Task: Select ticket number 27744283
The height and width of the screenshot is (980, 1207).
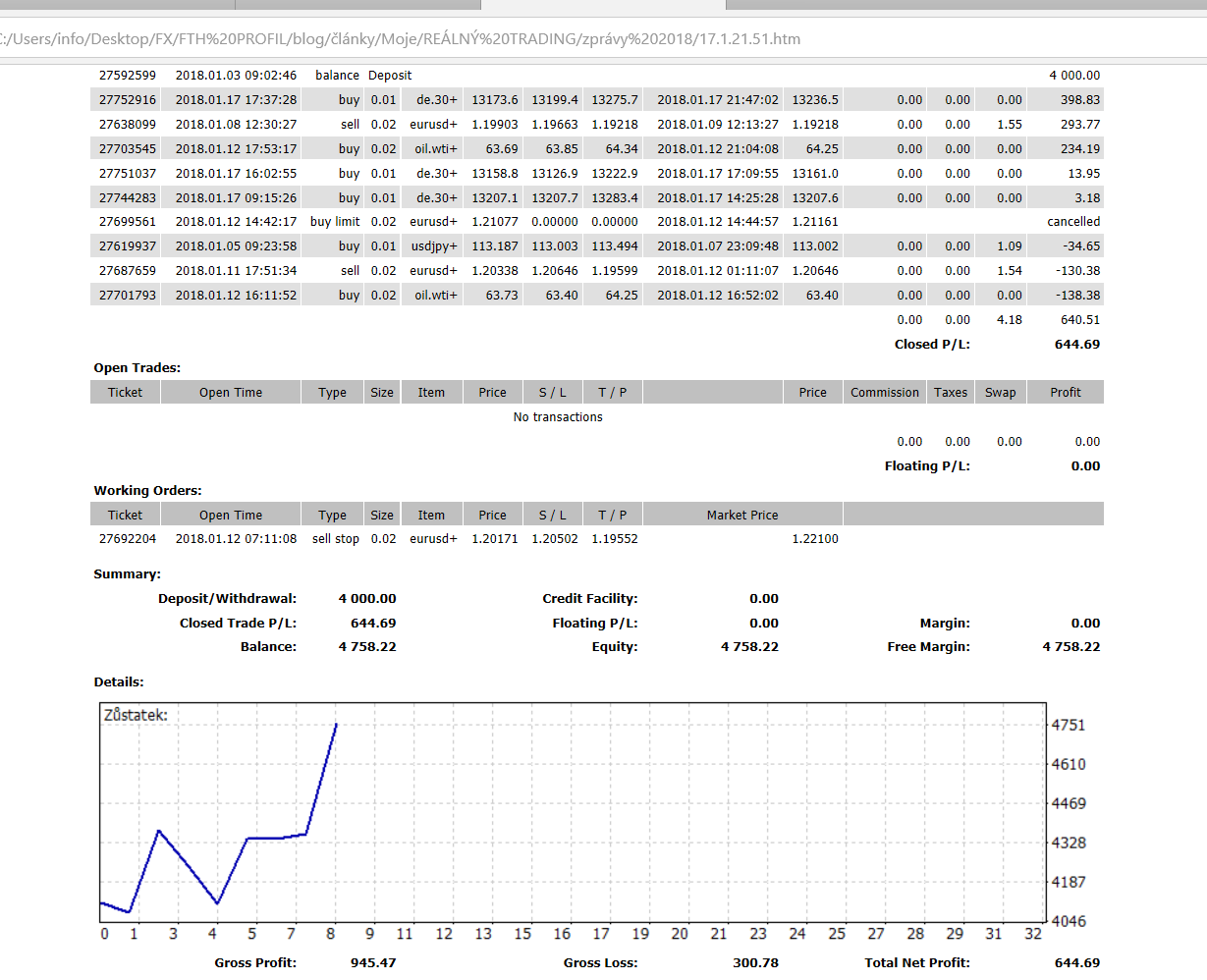Action: (128, 197)
